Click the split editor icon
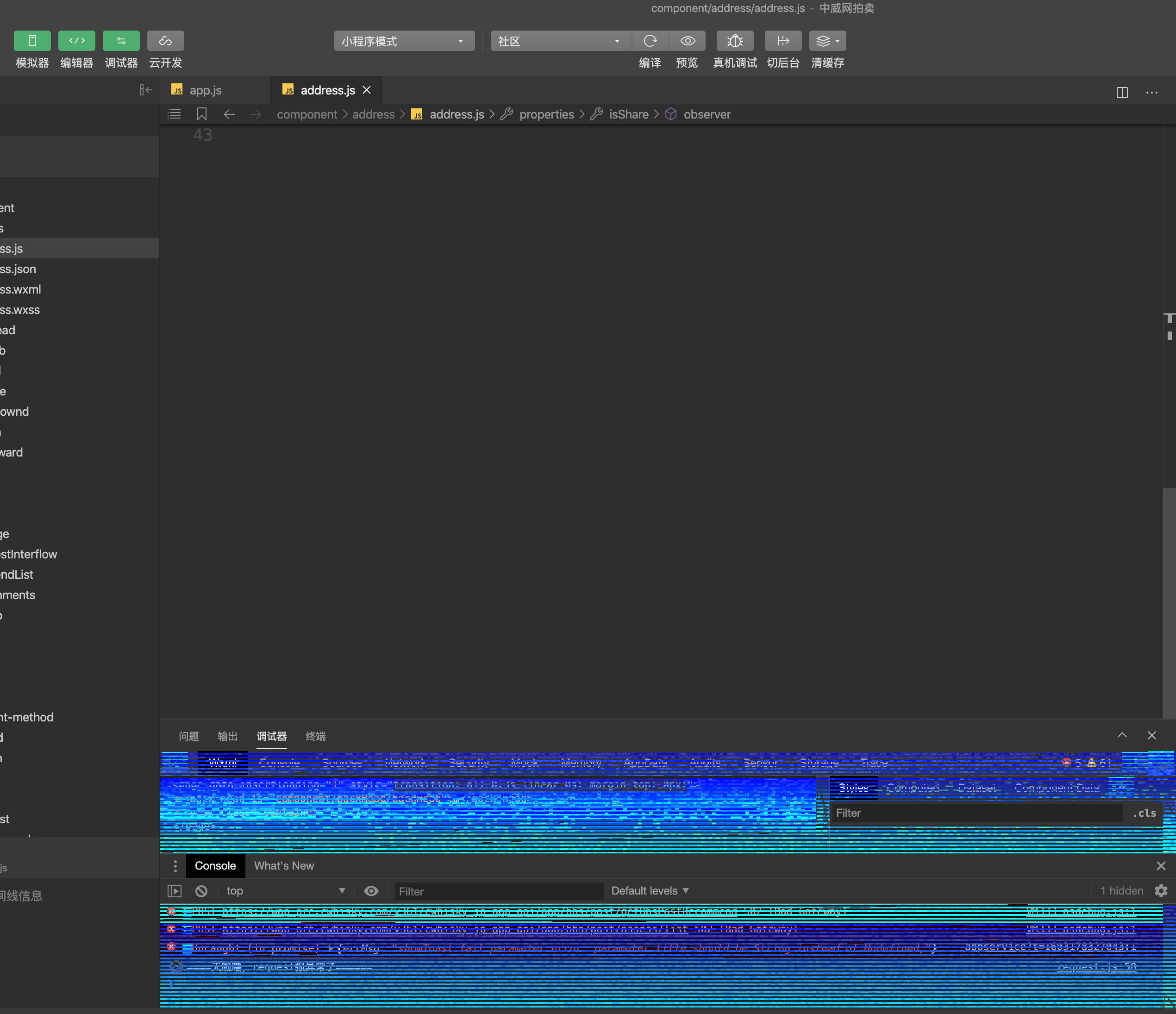 [1121, 93]
